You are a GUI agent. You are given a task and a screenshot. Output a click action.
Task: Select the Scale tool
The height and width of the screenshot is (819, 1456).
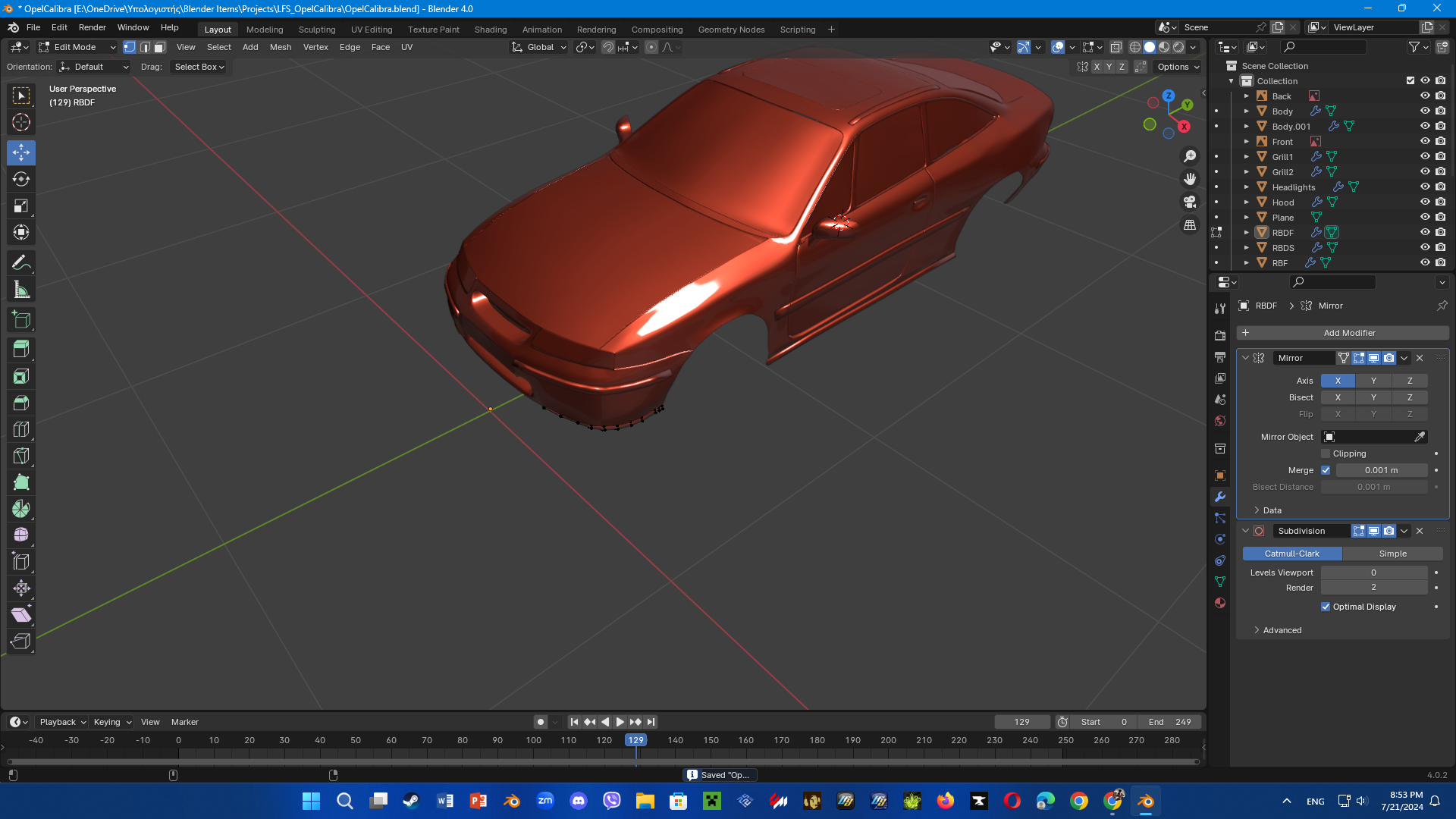(21, 206)
